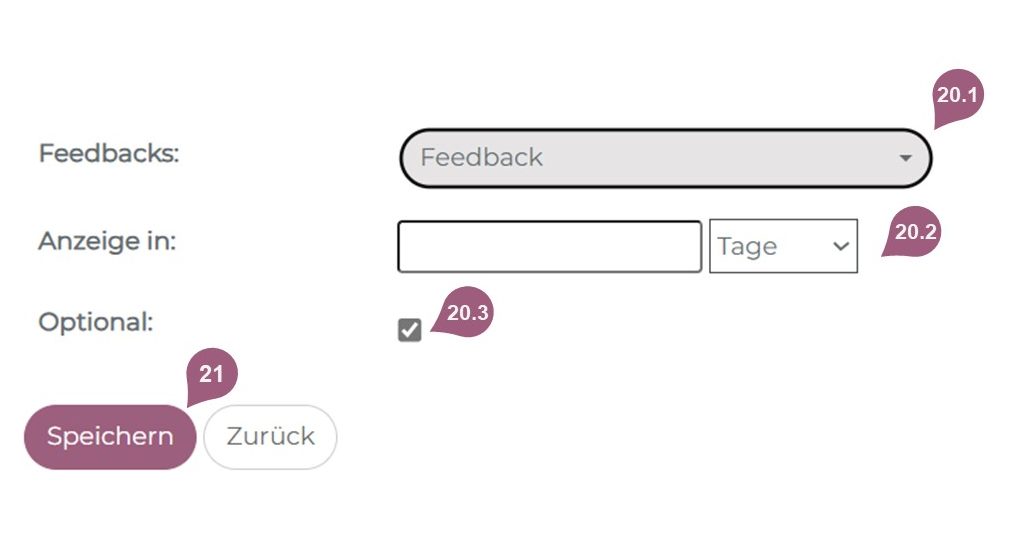Screen dimensions: 1036x537
Task: Click the 20.2 annotation marker
Action: coord(914,234)
